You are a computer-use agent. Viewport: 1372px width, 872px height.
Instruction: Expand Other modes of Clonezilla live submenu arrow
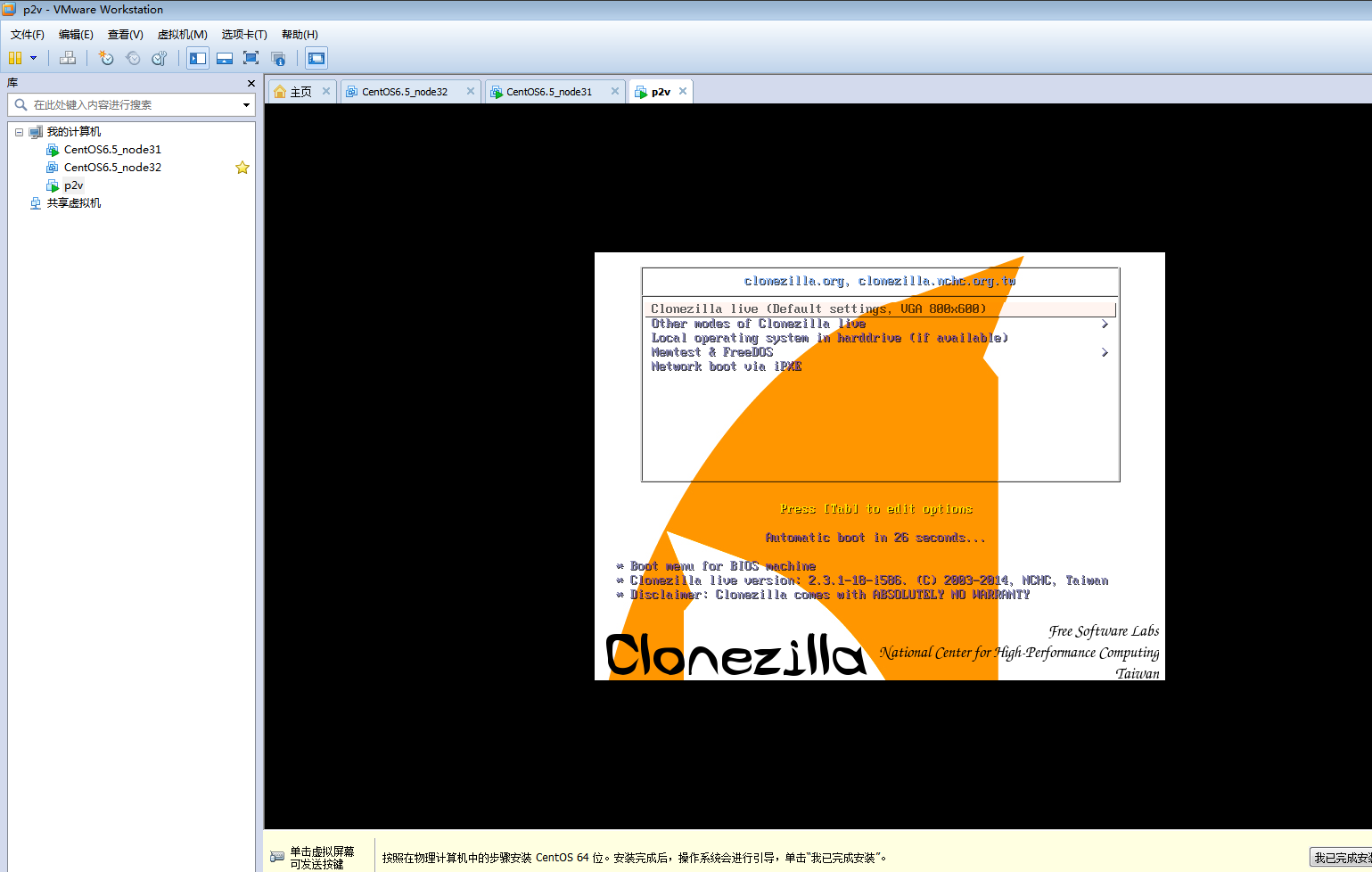coord(1105,324)
